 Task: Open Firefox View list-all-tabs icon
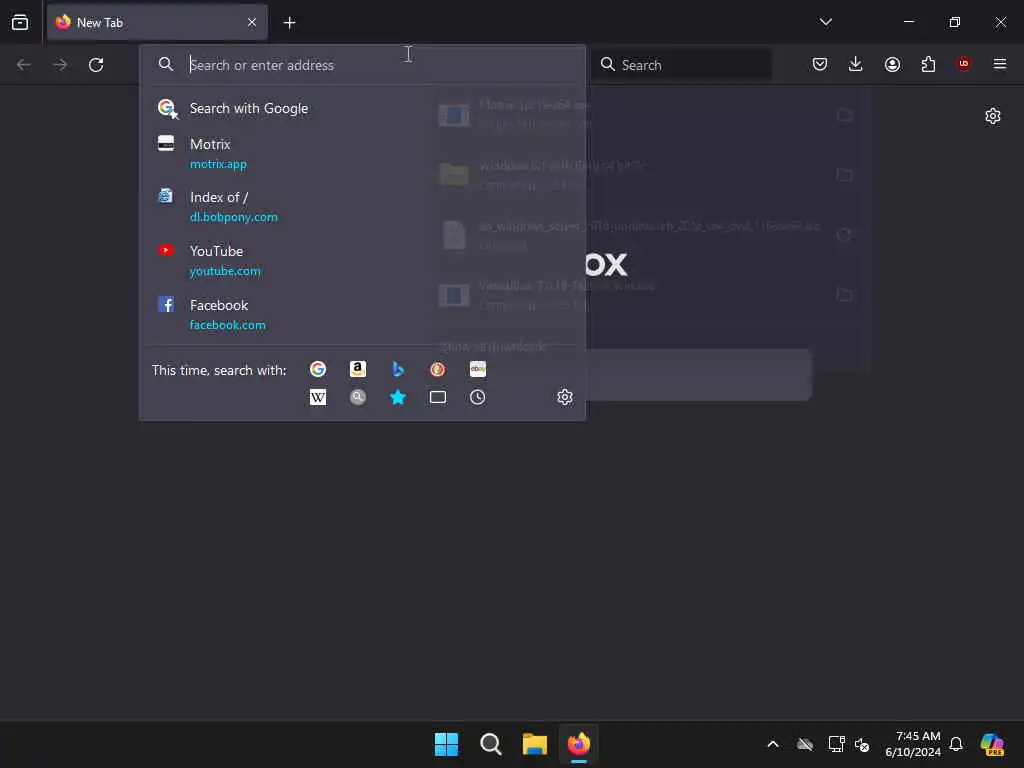[x=20, y=22]
